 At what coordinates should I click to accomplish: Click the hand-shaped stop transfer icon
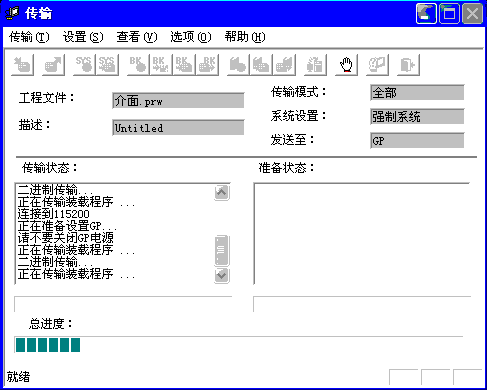point(346,65)
